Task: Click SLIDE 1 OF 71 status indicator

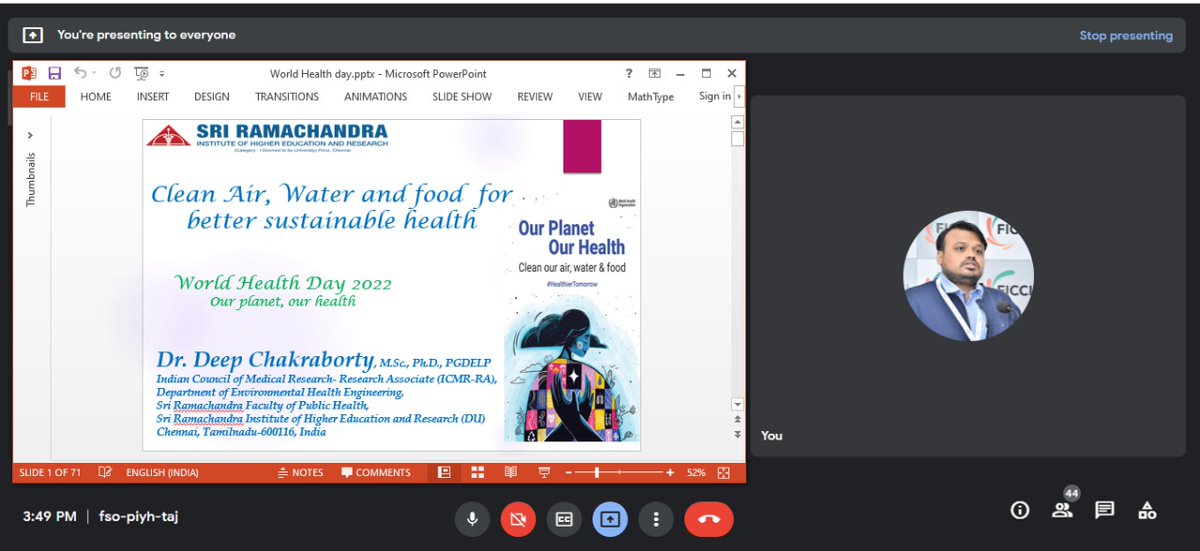Action: 51,472
